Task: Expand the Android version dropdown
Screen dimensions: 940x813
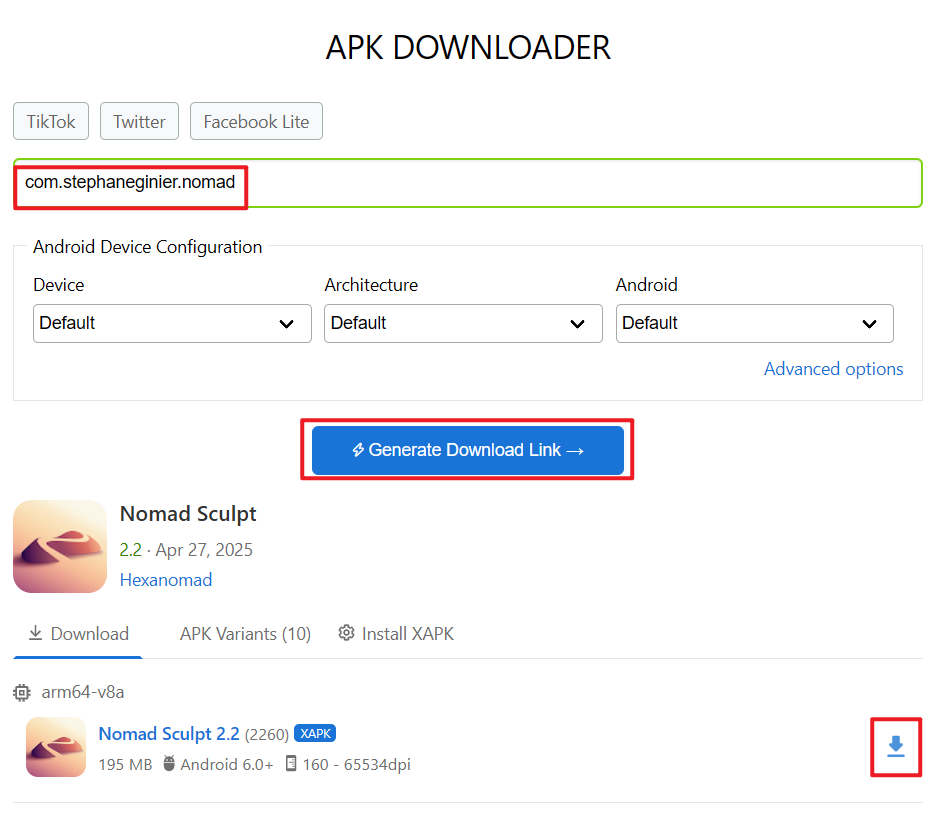Action: point(755,323)
